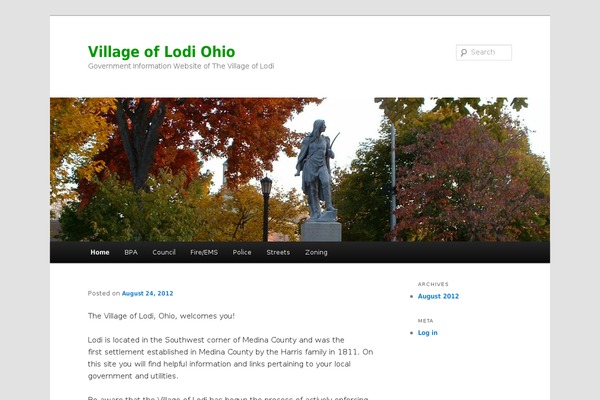The height and width of the screenshot is (400, 600).
Task: Click the Archives sidebar heading
Action: coord(433,284)
